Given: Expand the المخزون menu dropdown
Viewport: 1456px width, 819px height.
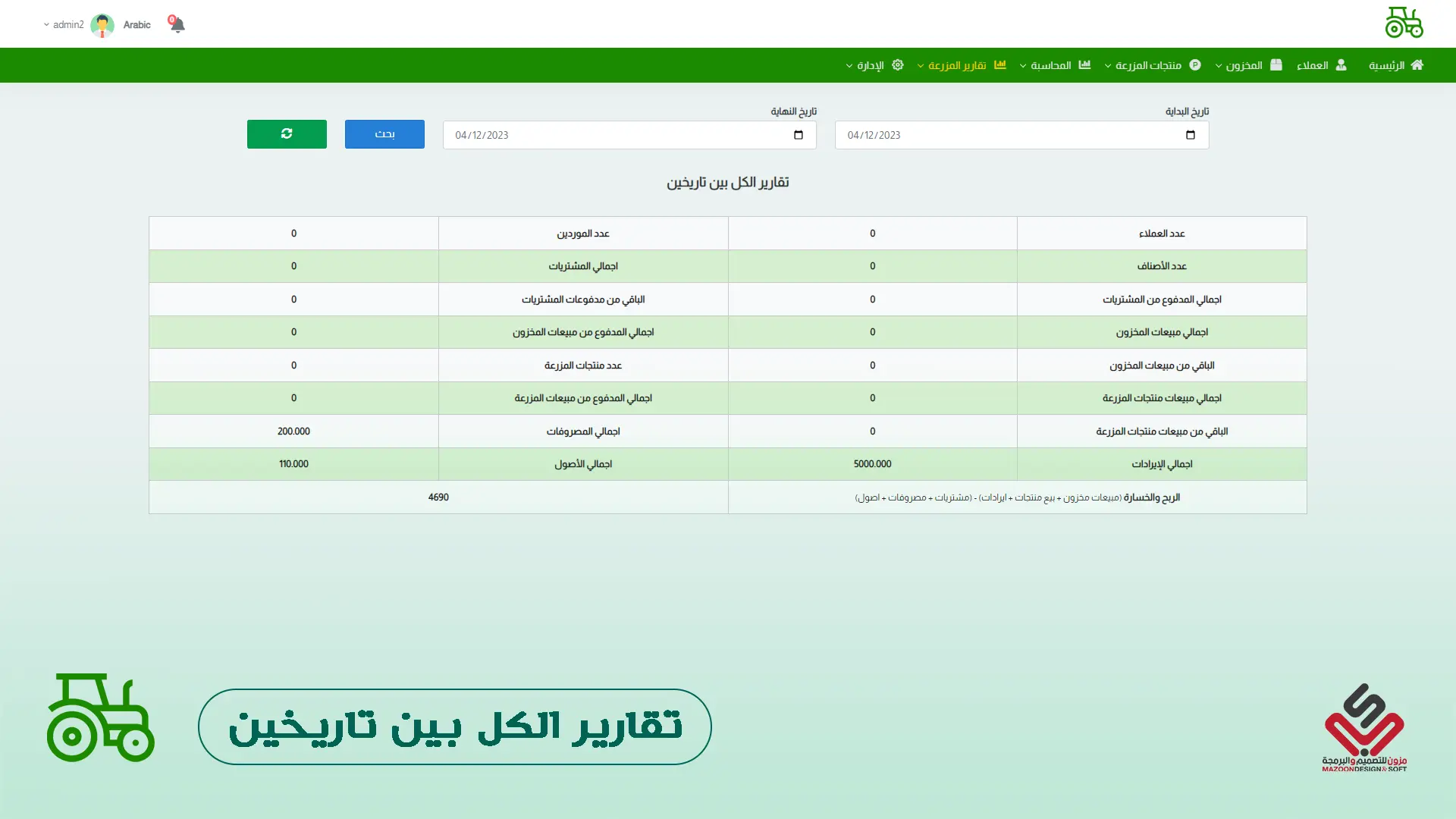Looking at the screenshot, I should click(x=1243, y=65).
